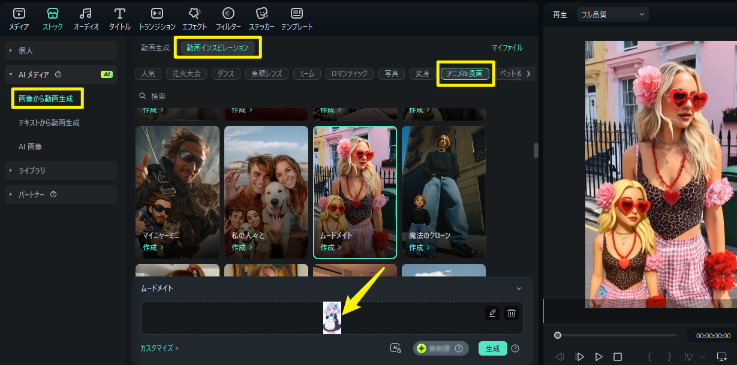
Task: Select the アニメ&漫画 category chip
Action: (x=465, y=74)
